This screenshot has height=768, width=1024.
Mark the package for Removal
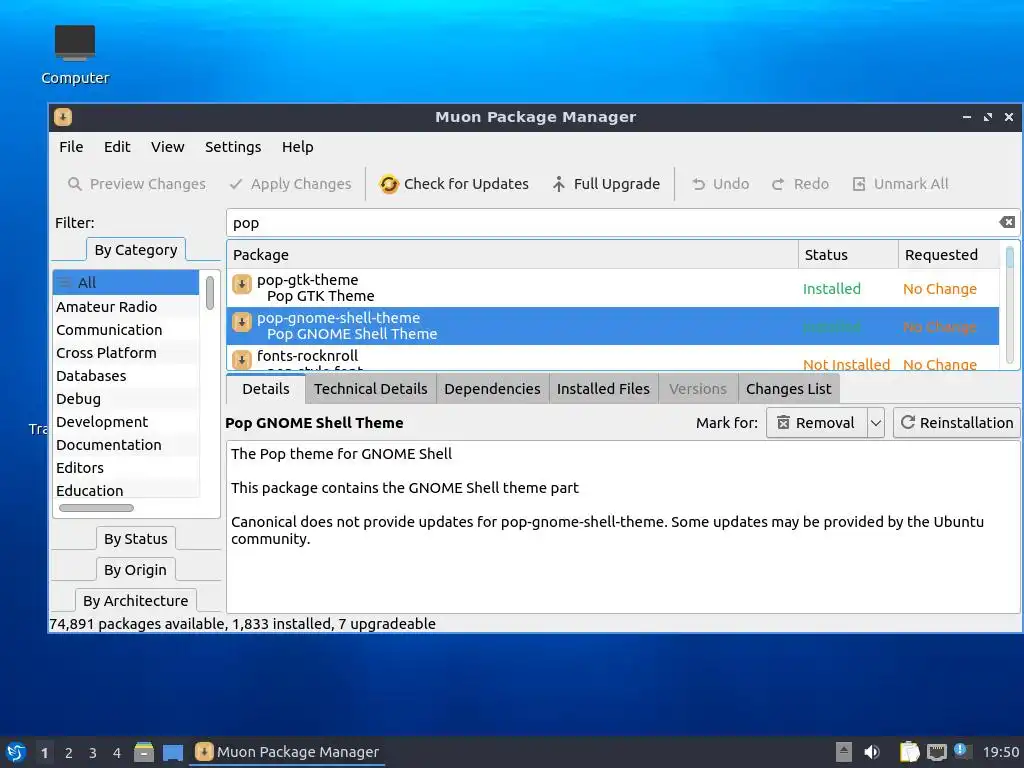tap(816, 423)
